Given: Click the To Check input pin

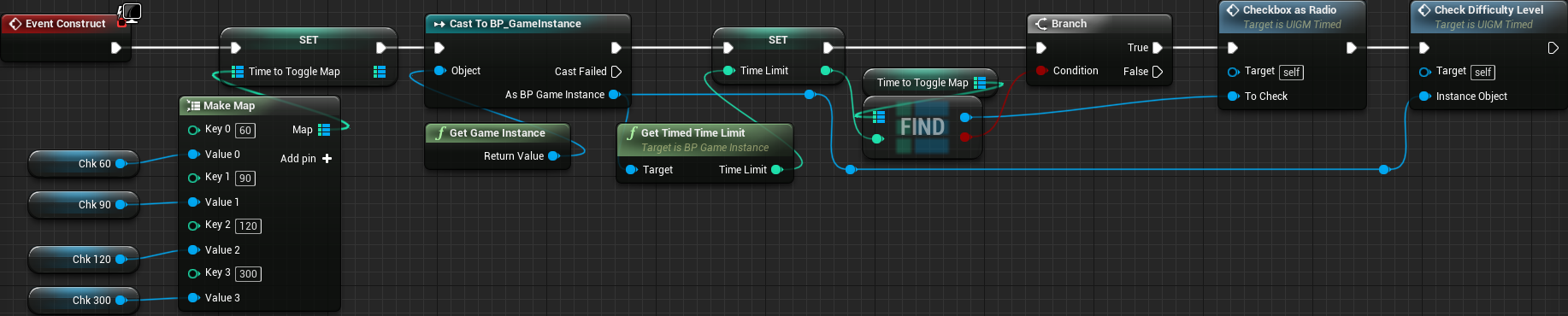Looking at the screenshot, I should click(x=1233, y=97).
